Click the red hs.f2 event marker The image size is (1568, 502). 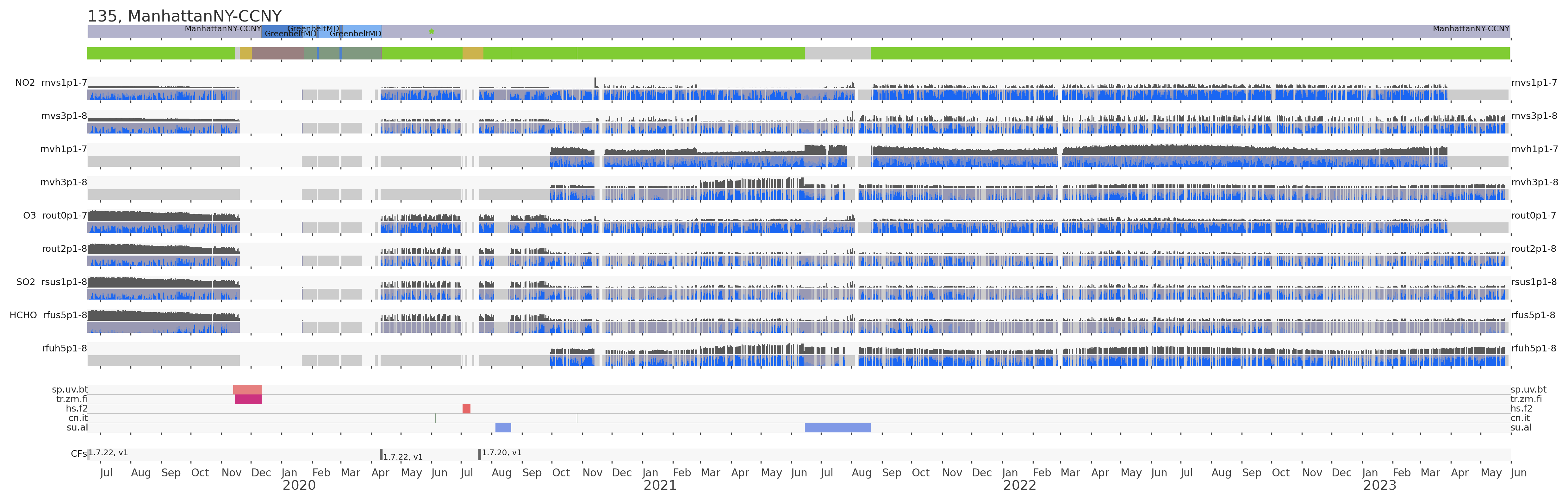[466, 409]
